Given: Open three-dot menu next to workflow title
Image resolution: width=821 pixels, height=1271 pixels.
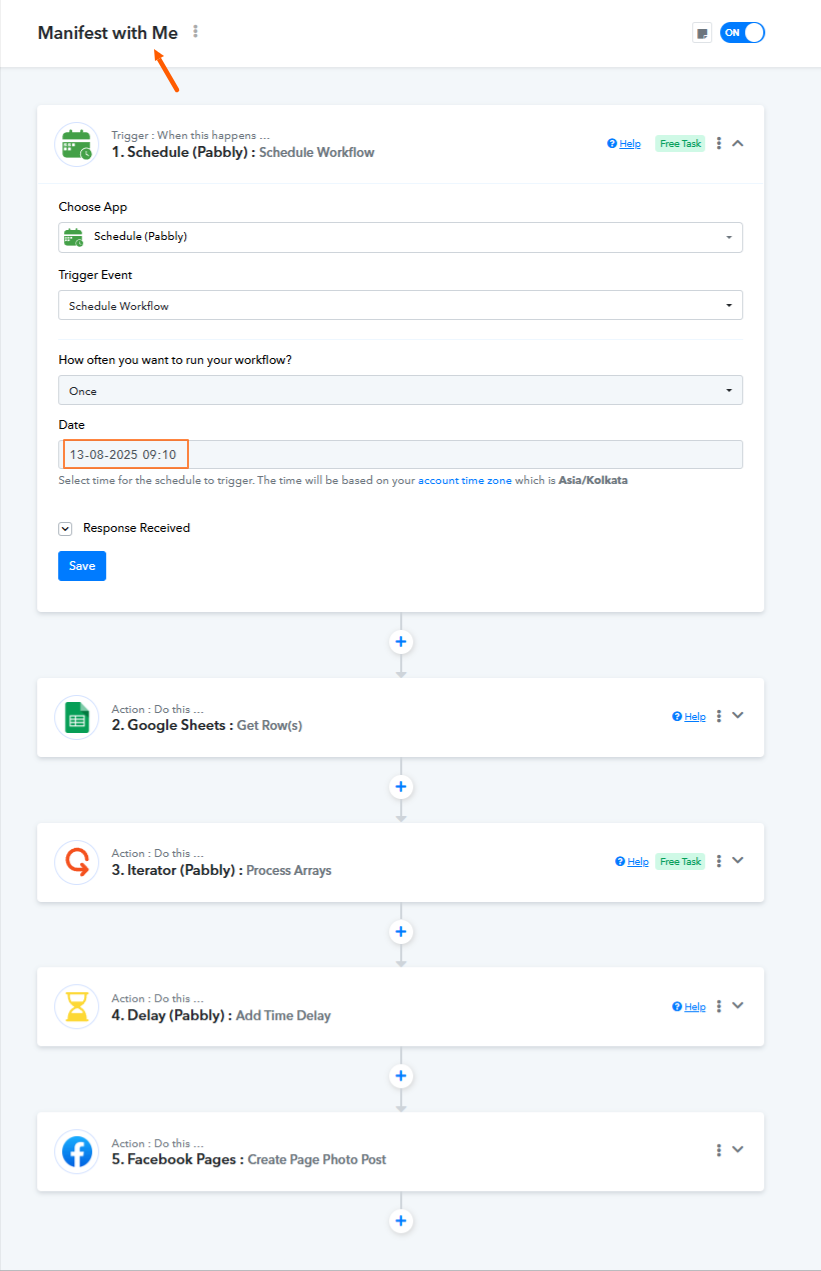Looking at the screenshot, I should (196, 32).
